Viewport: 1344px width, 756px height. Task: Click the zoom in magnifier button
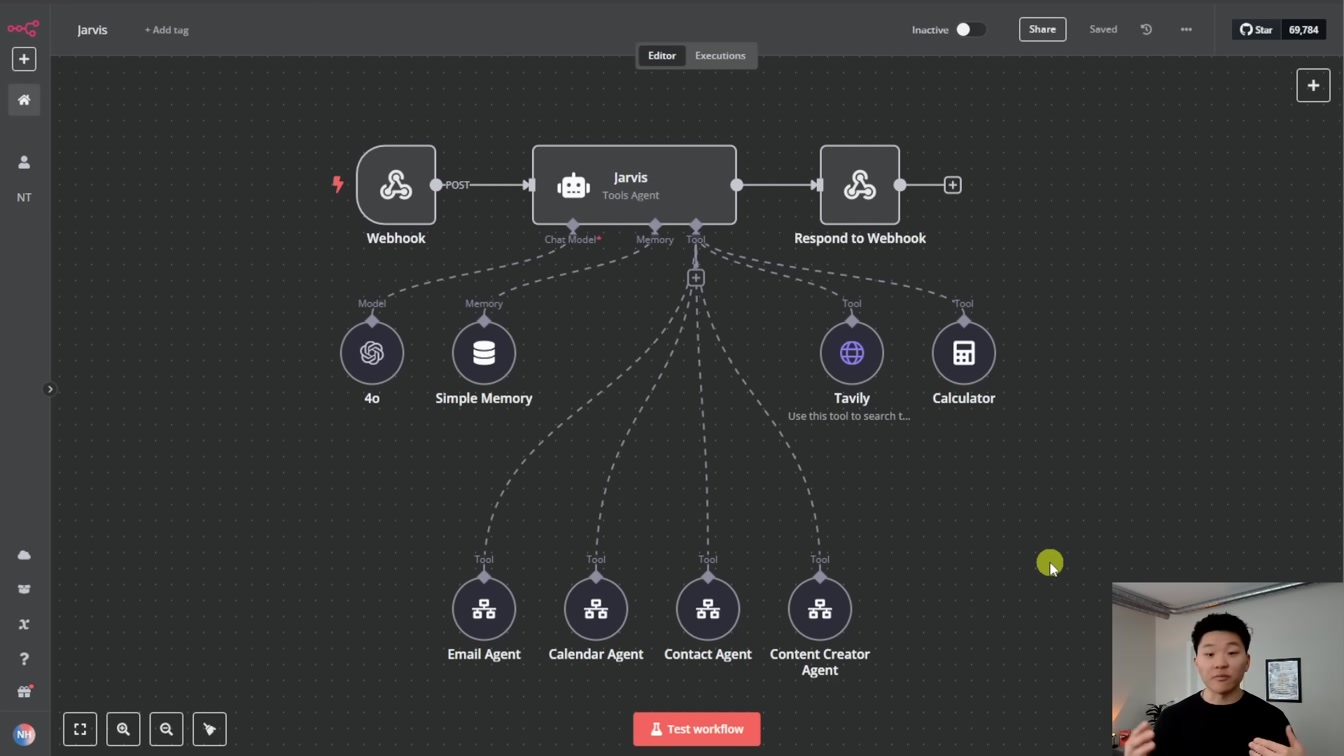[123, 729]
